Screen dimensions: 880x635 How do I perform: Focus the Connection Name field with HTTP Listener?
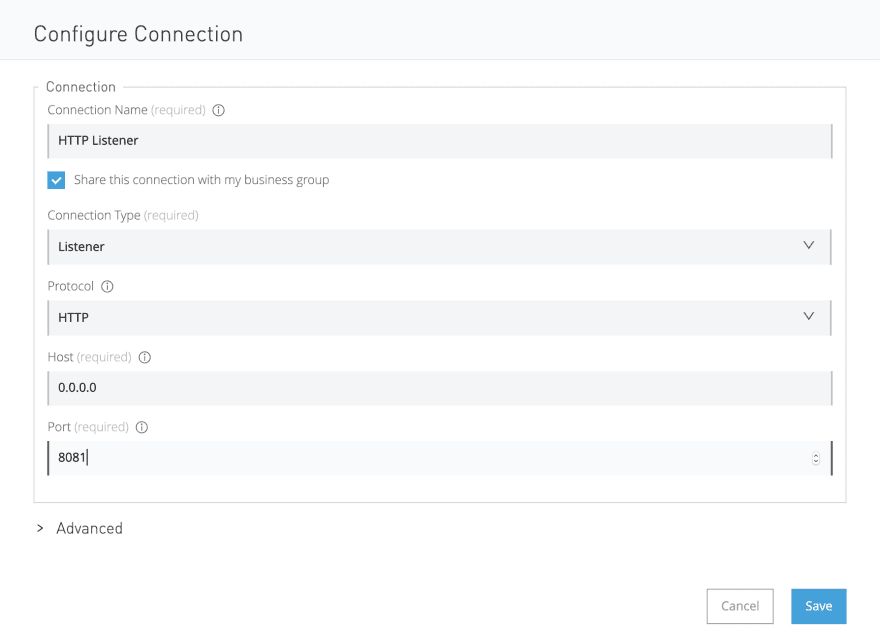439,141
